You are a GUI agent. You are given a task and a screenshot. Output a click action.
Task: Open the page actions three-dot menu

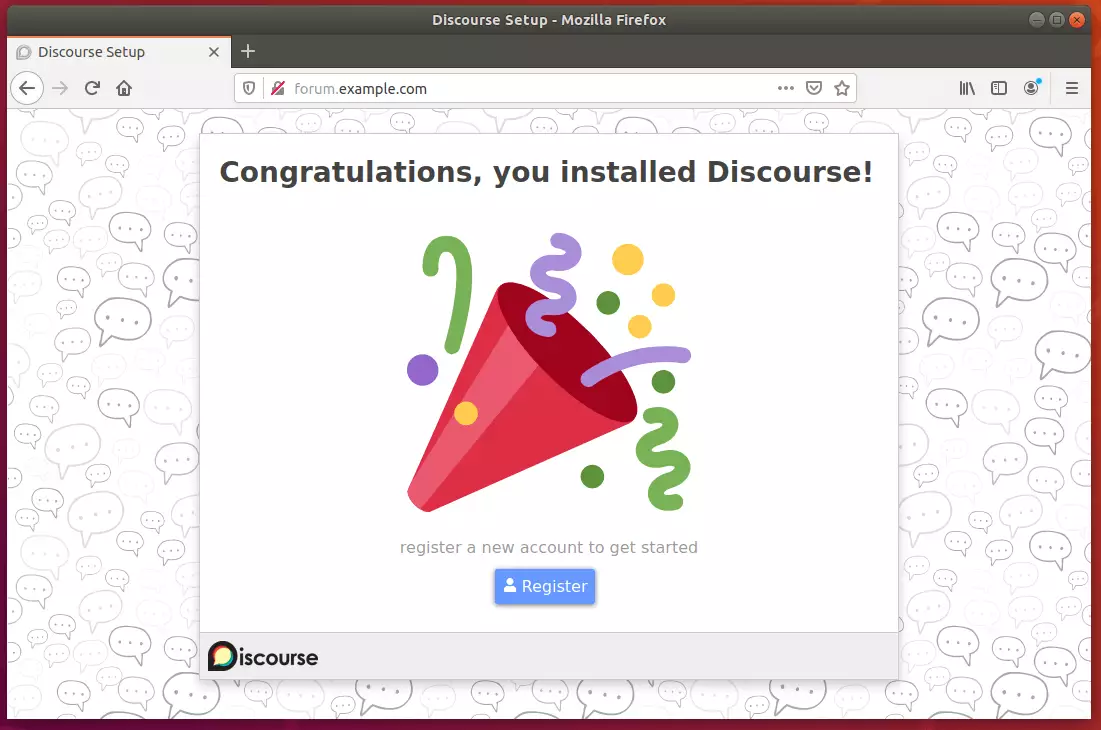coord(786,88)
